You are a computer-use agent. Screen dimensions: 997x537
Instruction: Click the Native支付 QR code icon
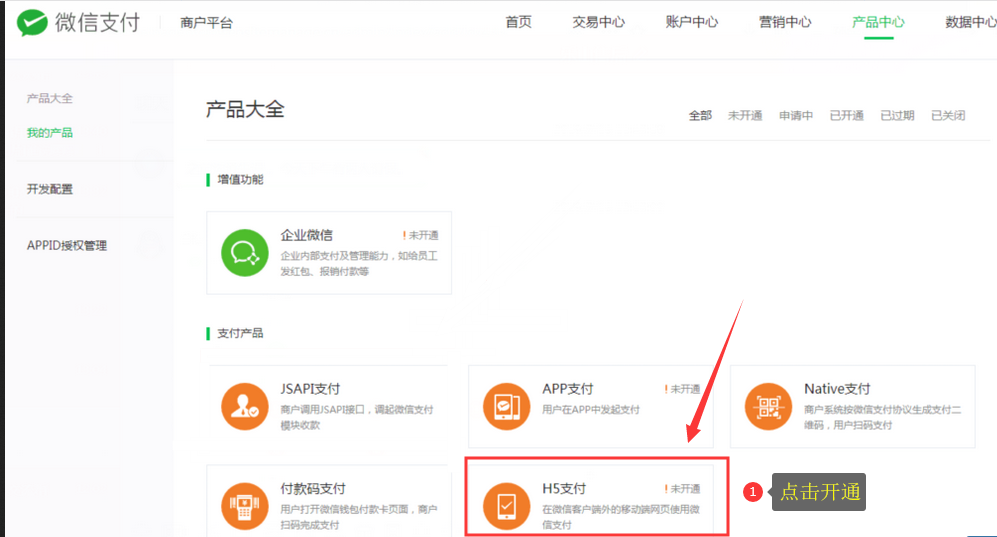pos(768,406)
